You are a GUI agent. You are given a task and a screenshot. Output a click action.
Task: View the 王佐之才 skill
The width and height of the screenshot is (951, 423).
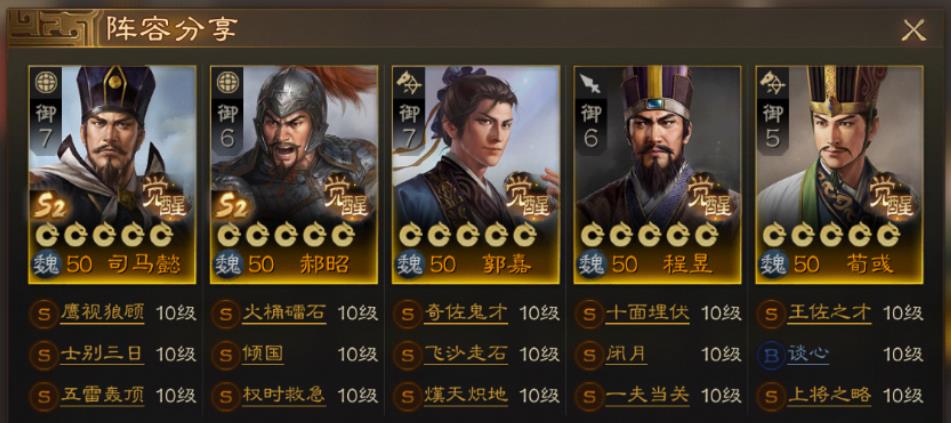tap(829, 313)
